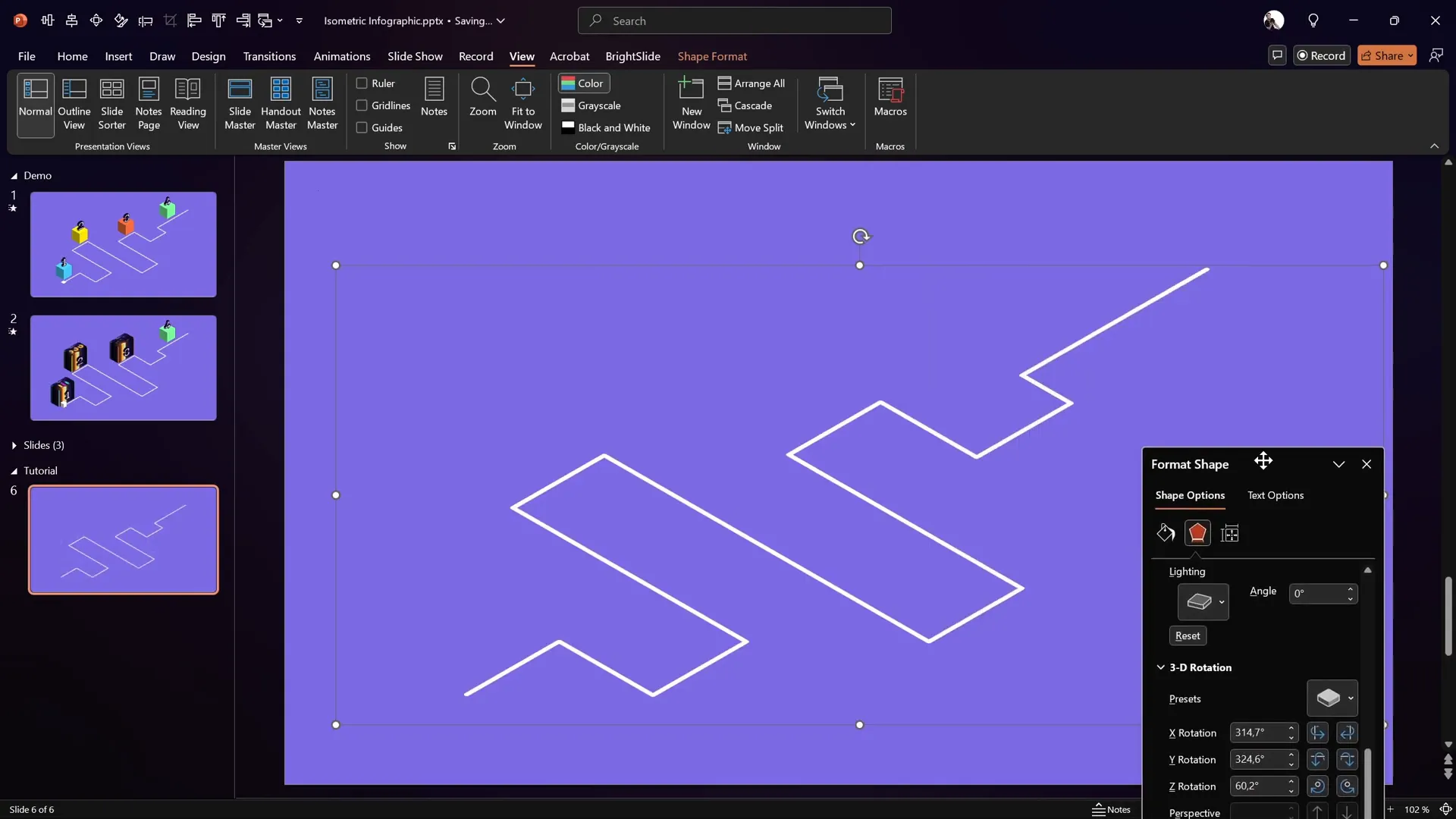This screenshot has width=1456, height=819.
Task: Open the Insert tab
Action: [118, 56]
